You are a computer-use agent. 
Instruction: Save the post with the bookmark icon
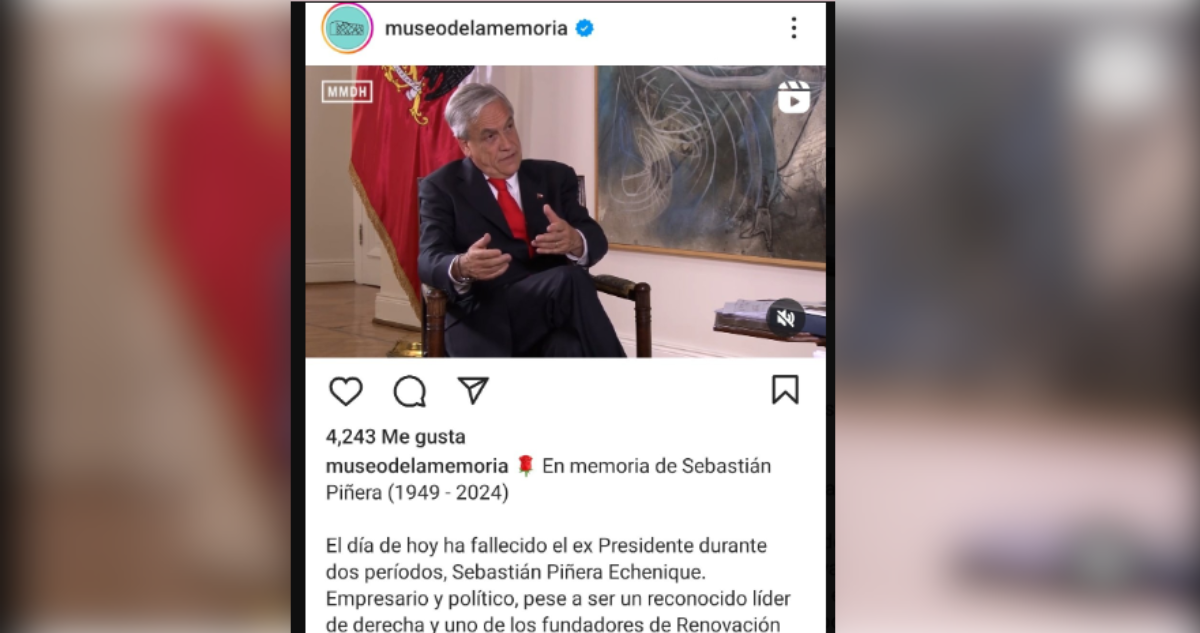click(x=785, y=390)
